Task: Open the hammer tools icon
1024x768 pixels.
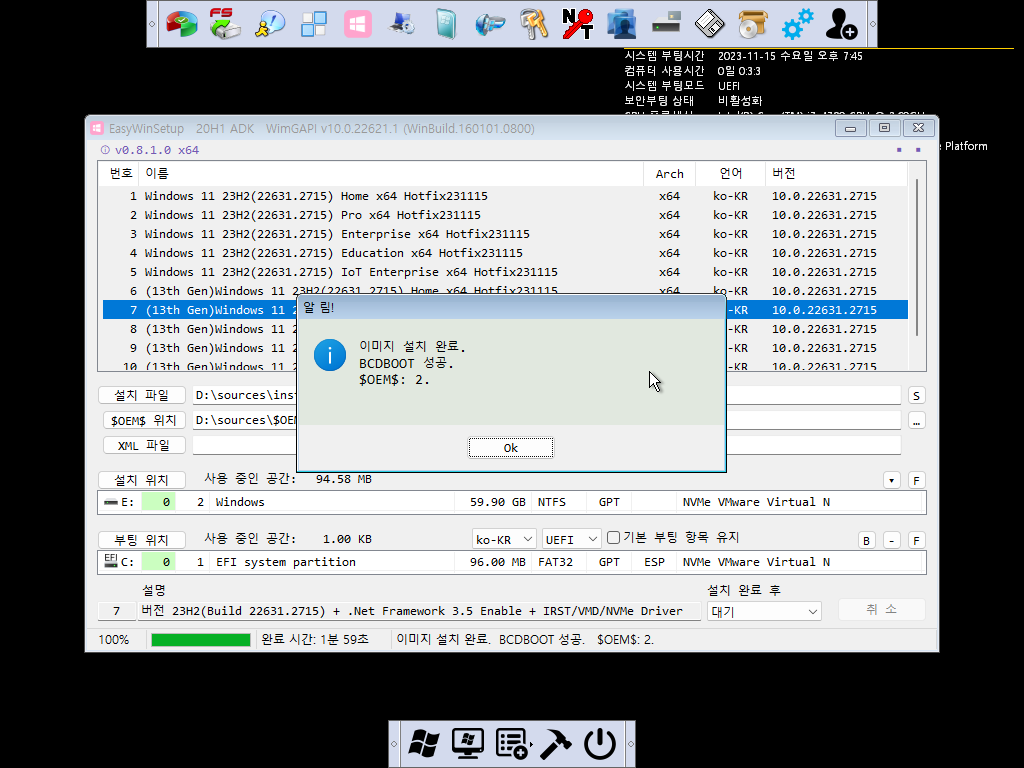Action: tap(556, 744)
